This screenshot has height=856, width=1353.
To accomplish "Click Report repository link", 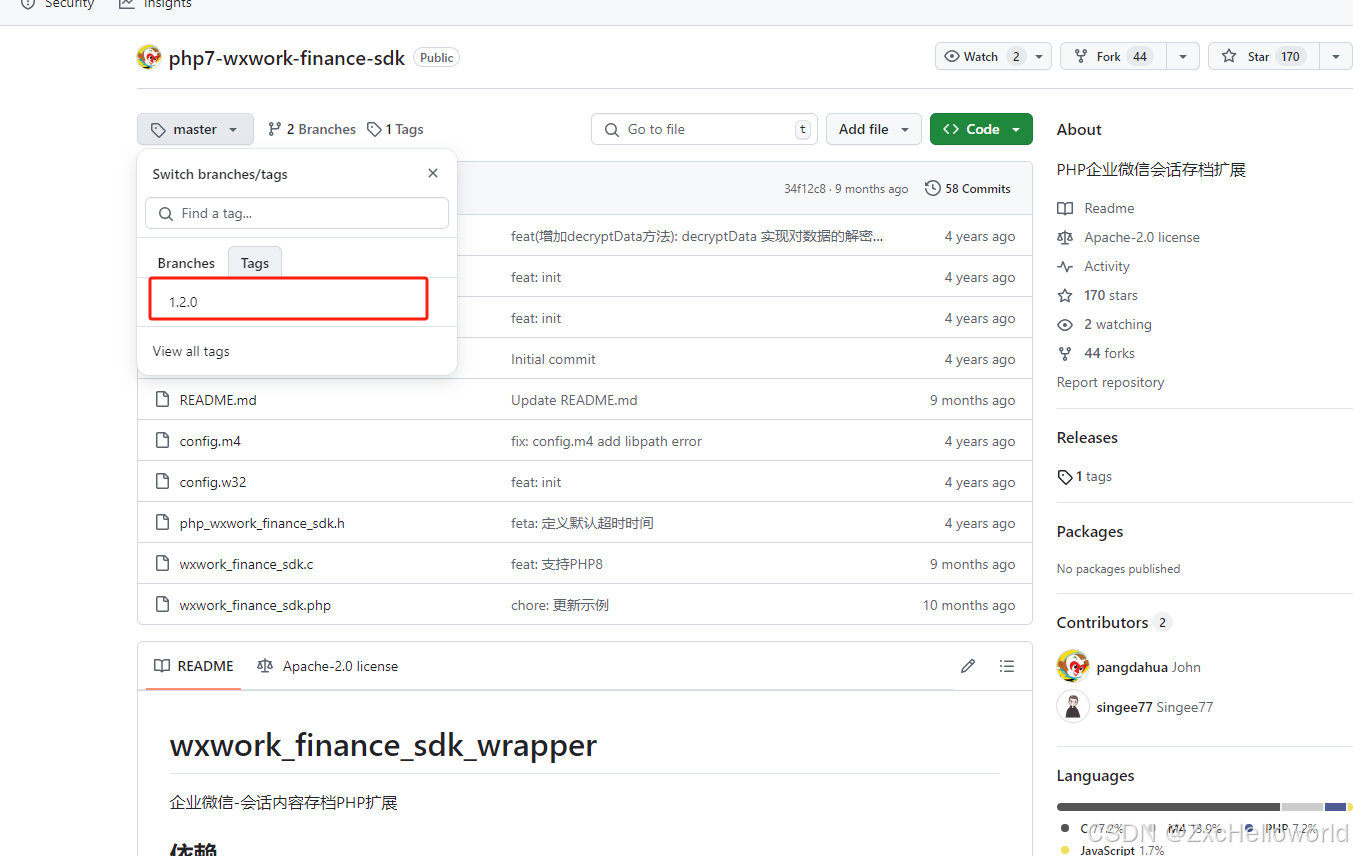I will click(1110, 382).
